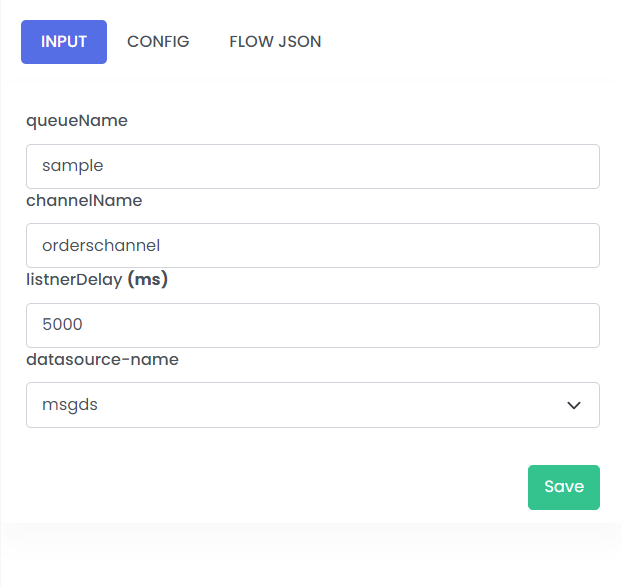This screenshot has height=587, width=622.
Task: Switch to the CONFIG tab
Action: pos(158,42)
